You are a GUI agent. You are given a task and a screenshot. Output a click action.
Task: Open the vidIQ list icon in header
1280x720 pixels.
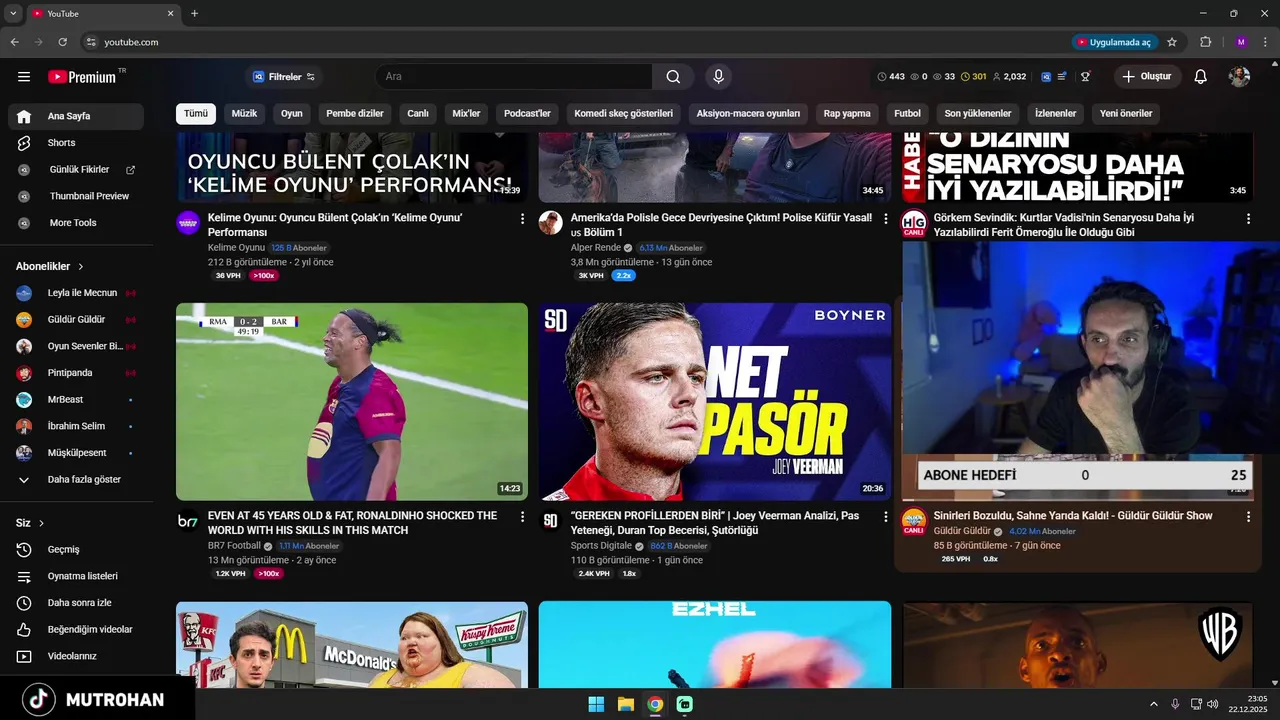pos(1062,77)
